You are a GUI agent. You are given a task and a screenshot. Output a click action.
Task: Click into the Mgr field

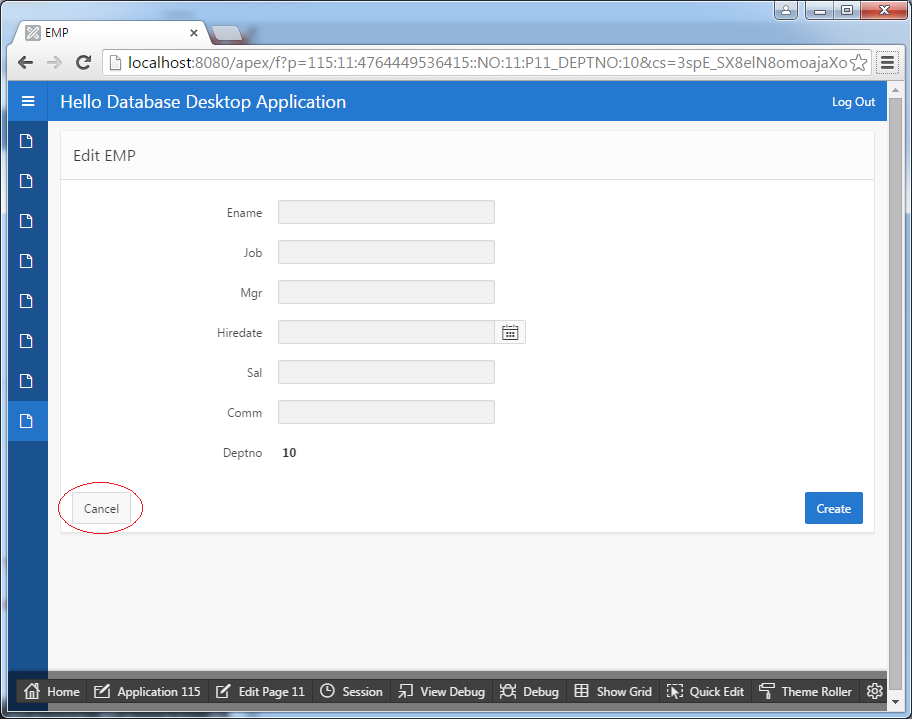(x=386, y=292)
